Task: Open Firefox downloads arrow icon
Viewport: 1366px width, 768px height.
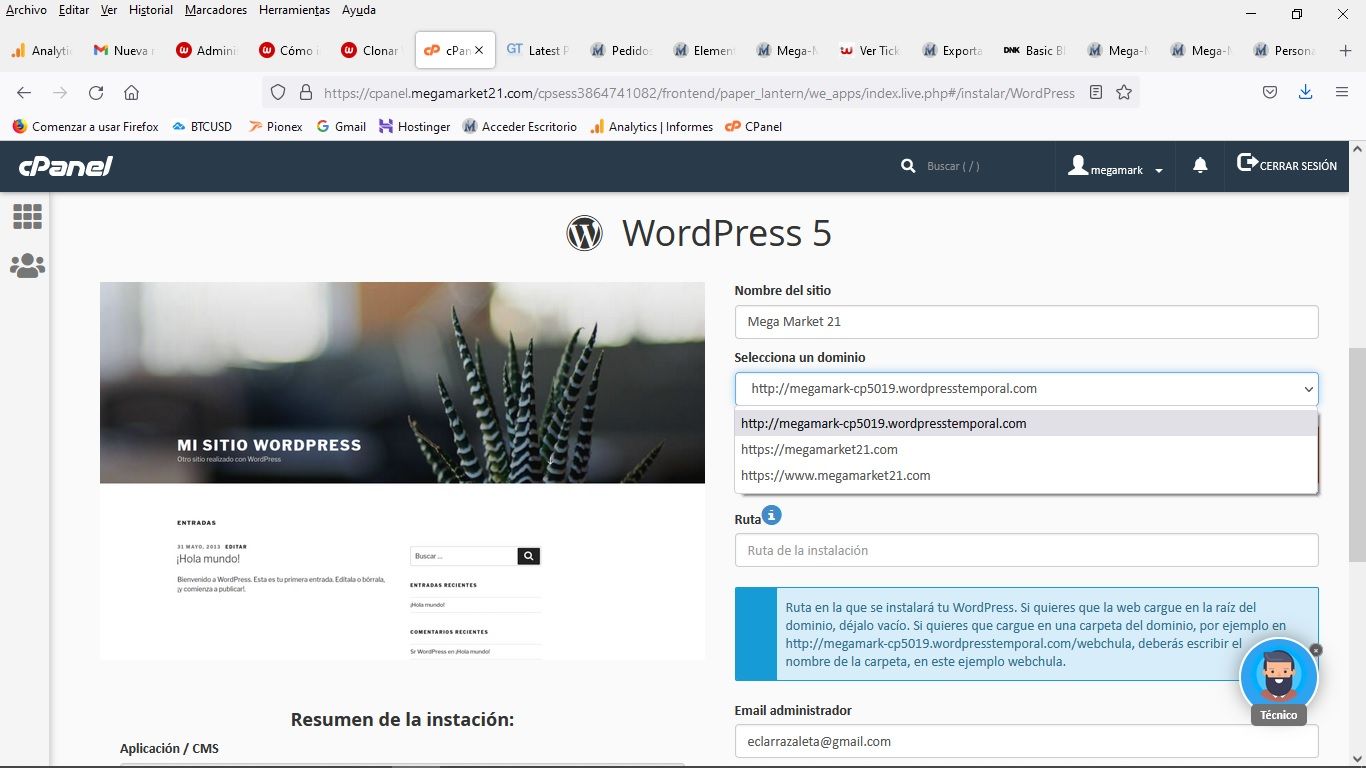Action: 1305,92
